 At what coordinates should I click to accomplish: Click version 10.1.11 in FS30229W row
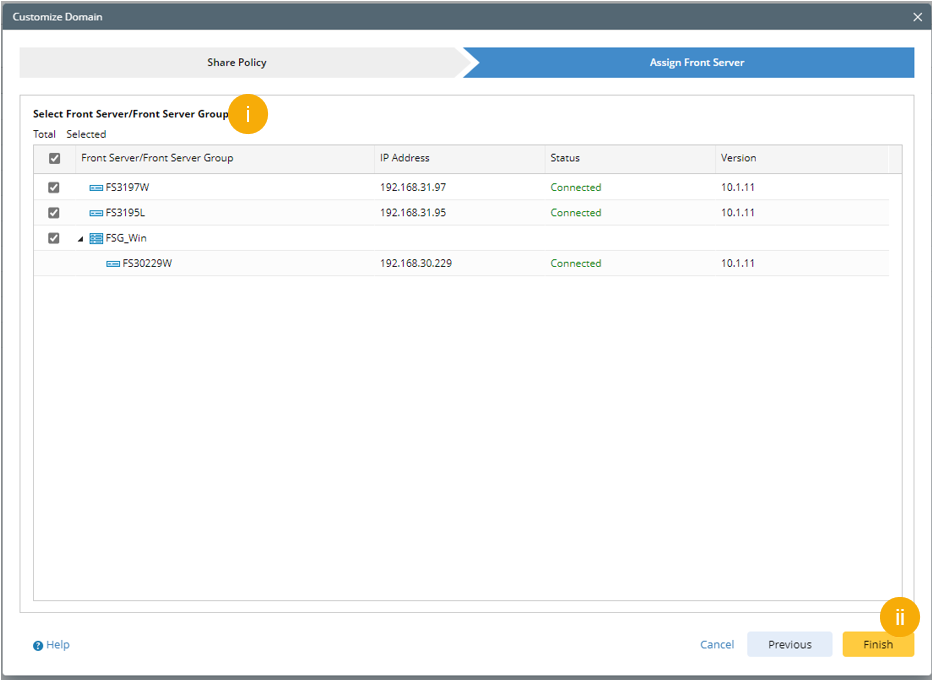[x=738, y=263]
